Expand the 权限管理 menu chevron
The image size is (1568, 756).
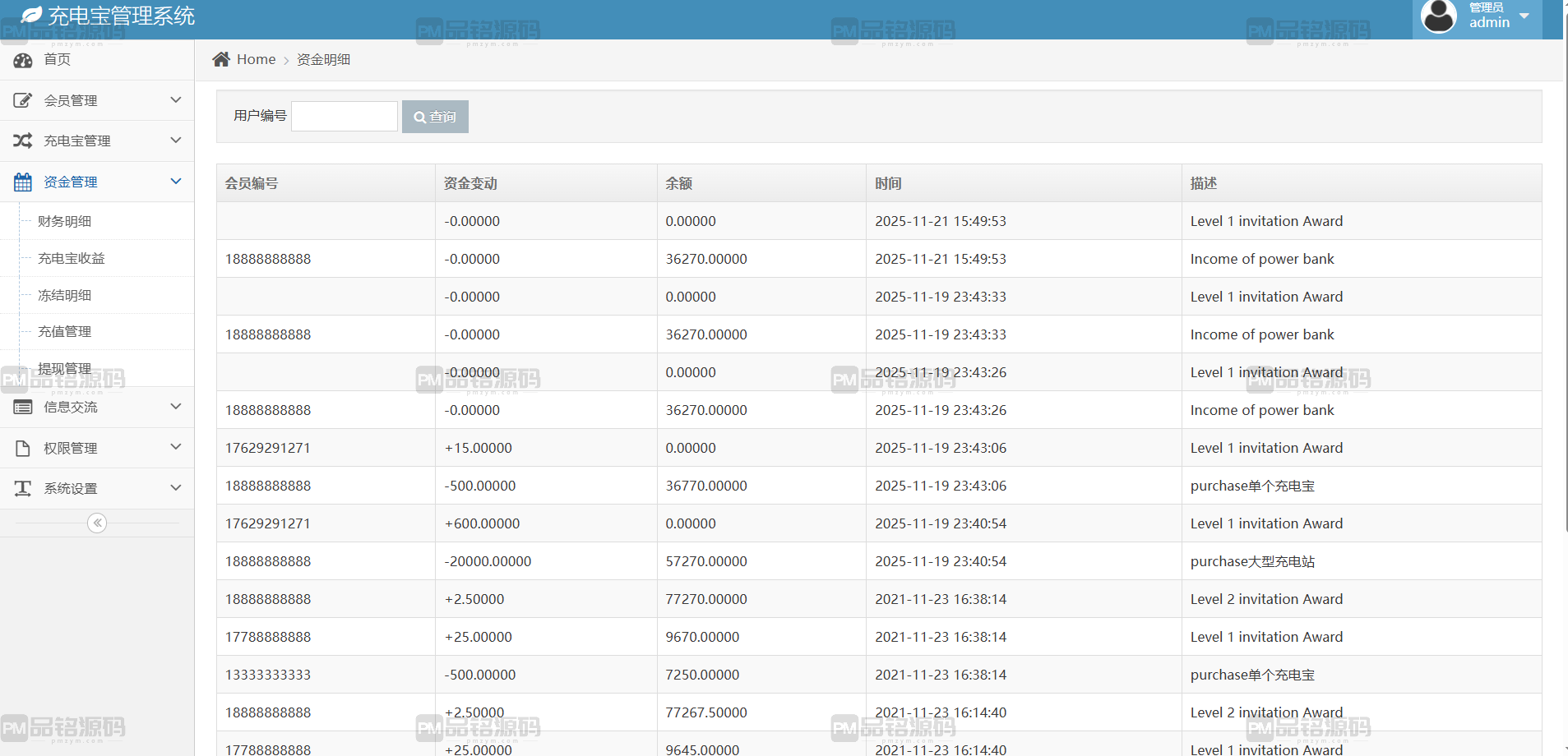pos(176,446)
